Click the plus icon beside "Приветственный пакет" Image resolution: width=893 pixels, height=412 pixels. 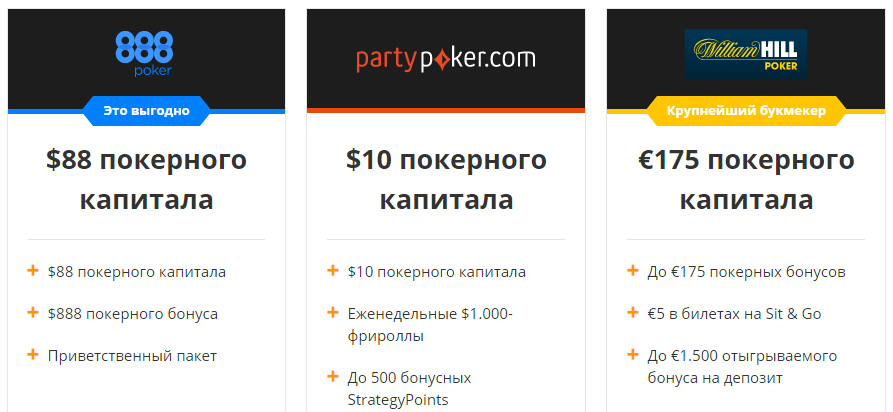(x=33, y=354)
